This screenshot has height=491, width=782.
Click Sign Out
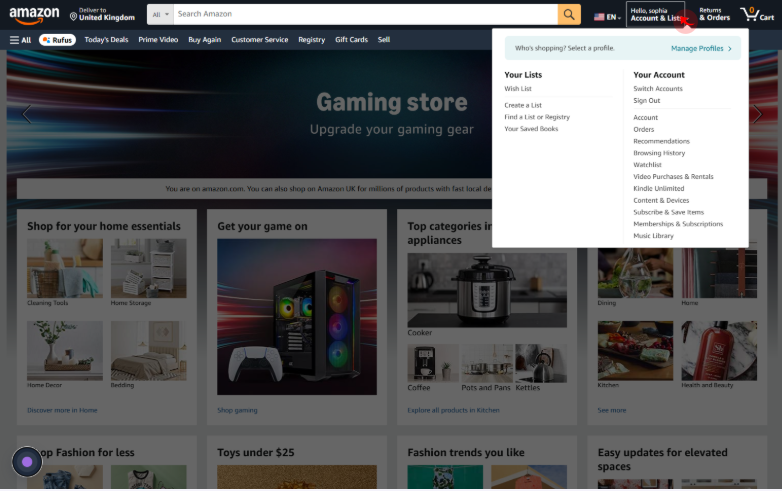[646, 101]
